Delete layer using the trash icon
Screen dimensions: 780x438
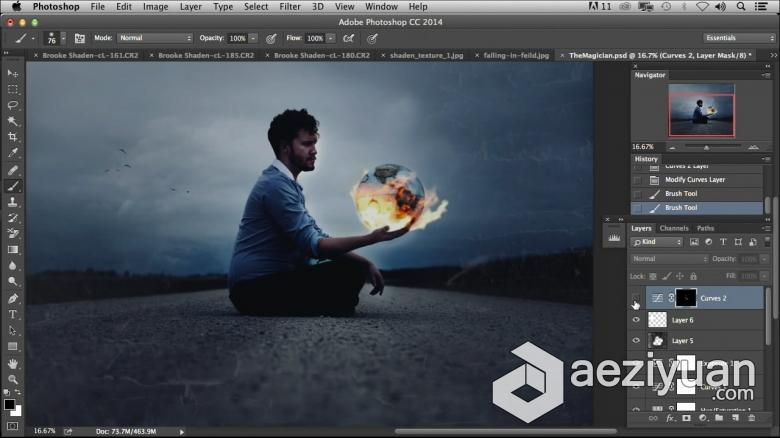(752, 418)
